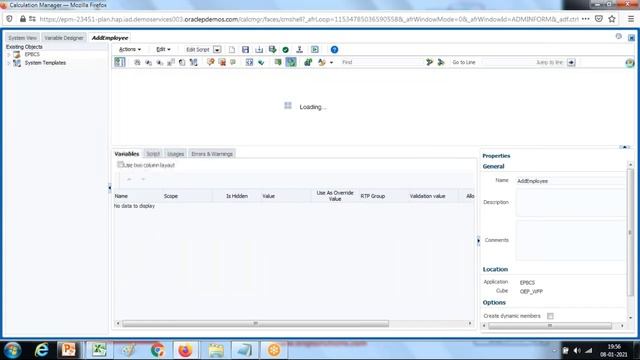Screen dimensions: 640x360
Task: Open Chrome from the Windows taskbar
Action: tap(158, 350)
